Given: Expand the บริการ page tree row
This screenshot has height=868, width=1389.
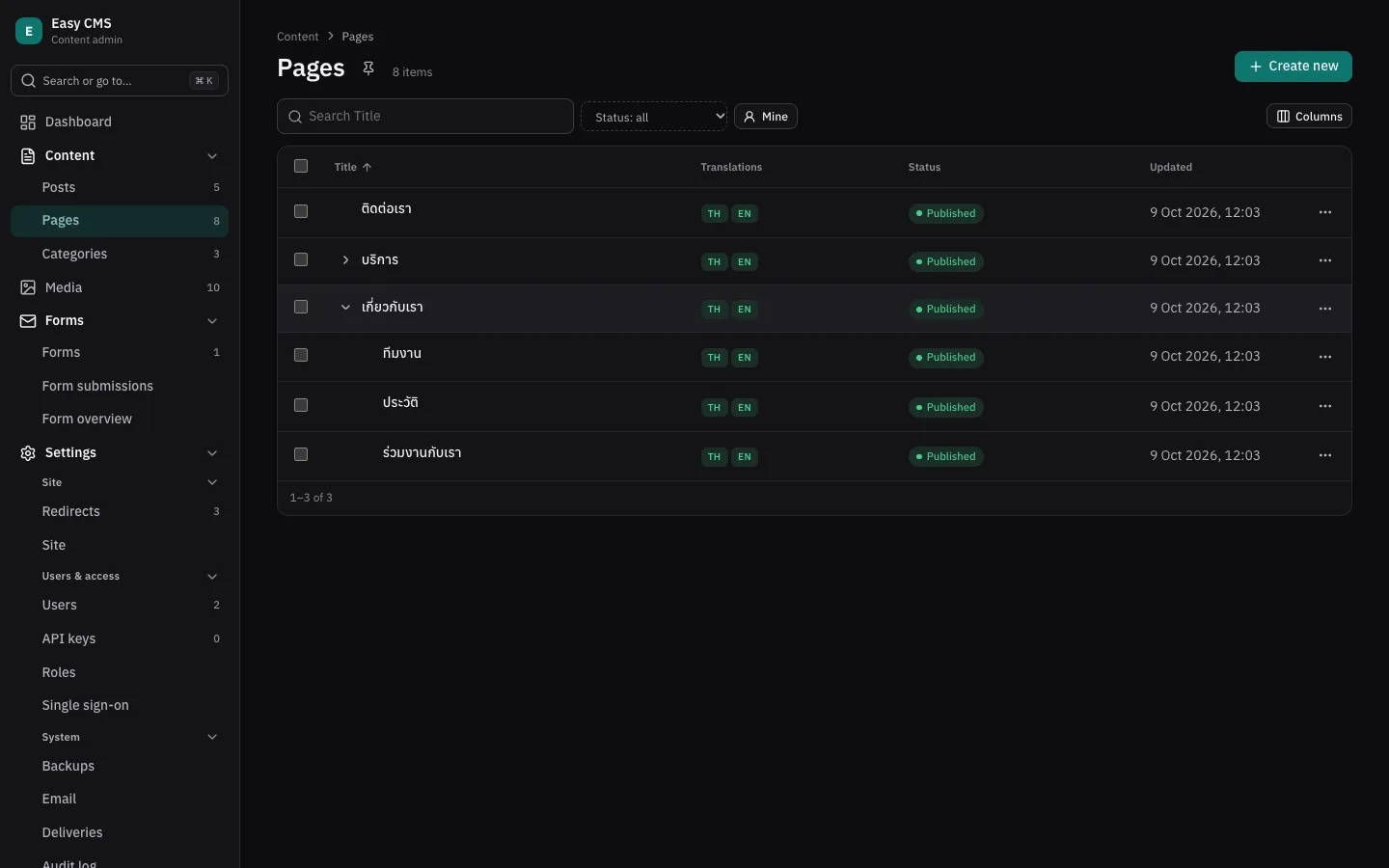Looking at the screenshot, I should click(345, 260).
